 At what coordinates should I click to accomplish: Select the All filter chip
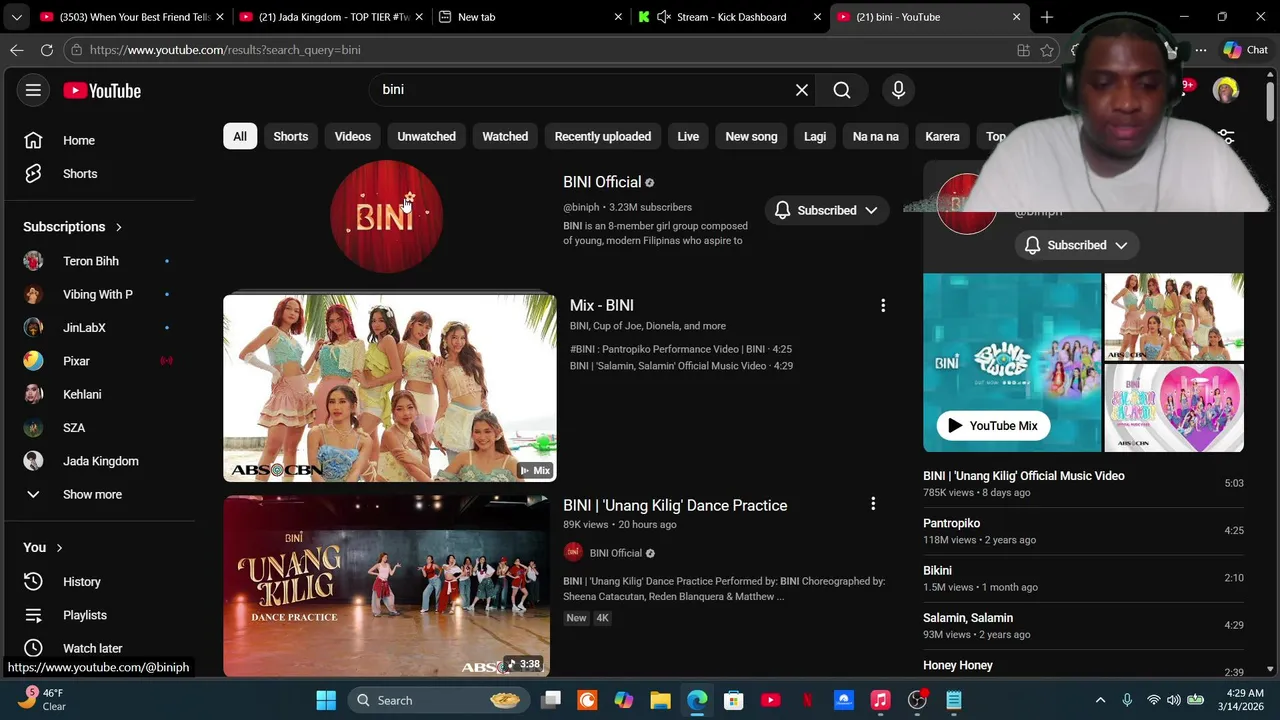[240, 136]
